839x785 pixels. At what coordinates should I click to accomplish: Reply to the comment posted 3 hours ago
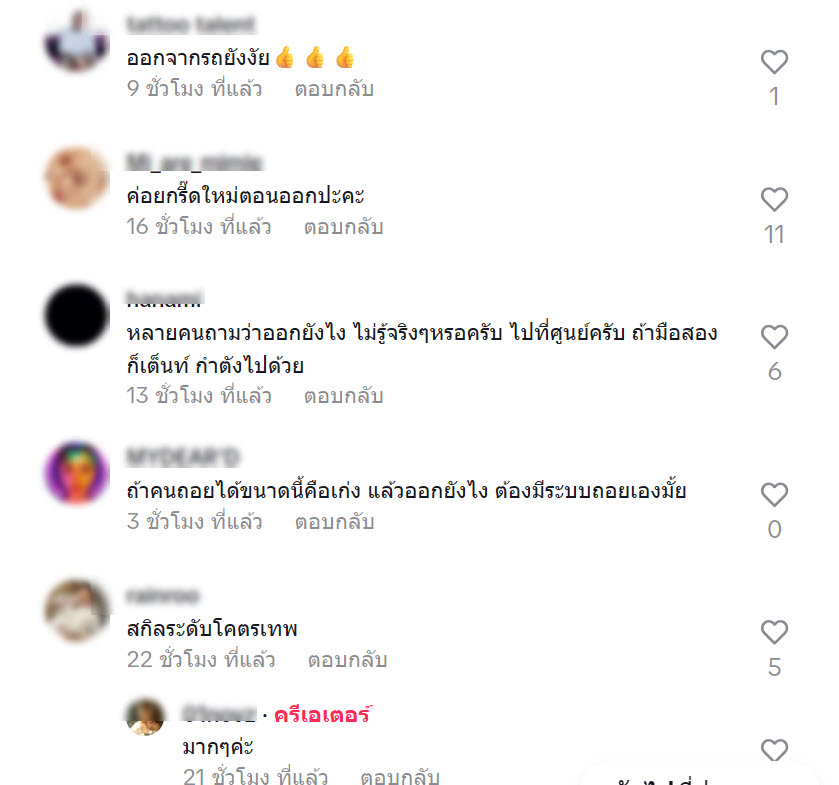[x=334, y=522]
